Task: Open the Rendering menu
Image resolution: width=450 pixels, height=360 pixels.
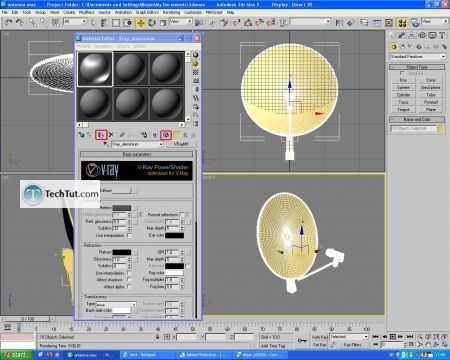Action: [171, 12]
